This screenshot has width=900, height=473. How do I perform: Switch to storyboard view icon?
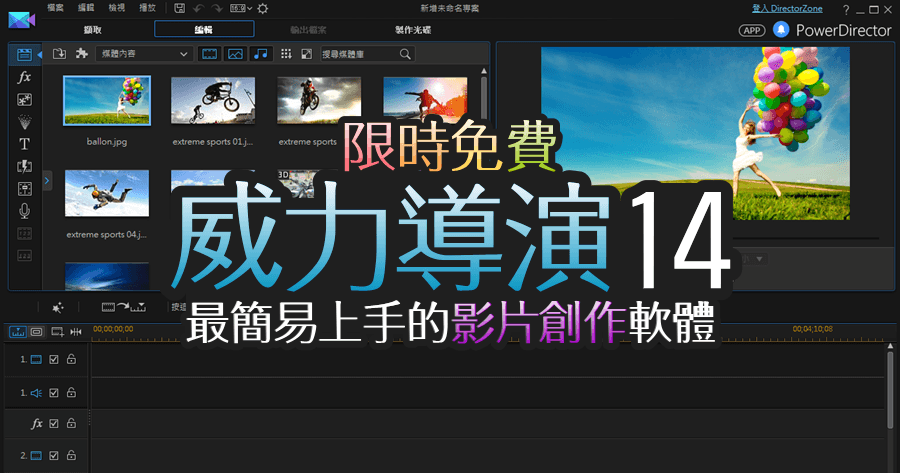(36, 332)
